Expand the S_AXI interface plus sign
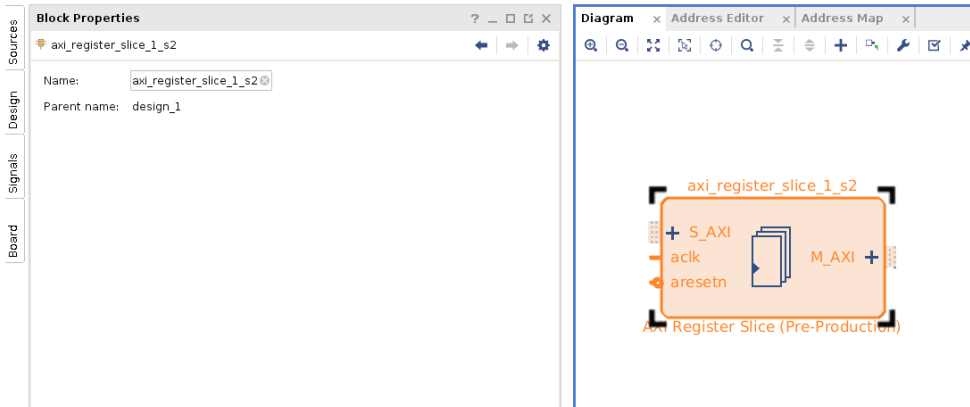The height and width of the screenshot is (407, 970). pos(673,233)
